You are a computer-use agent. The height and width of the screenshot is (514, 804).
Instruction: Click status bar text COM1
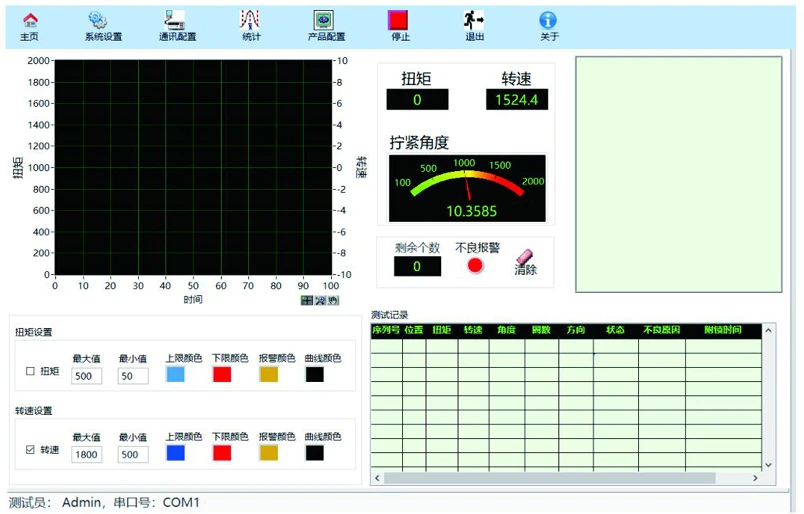(181, 502)
